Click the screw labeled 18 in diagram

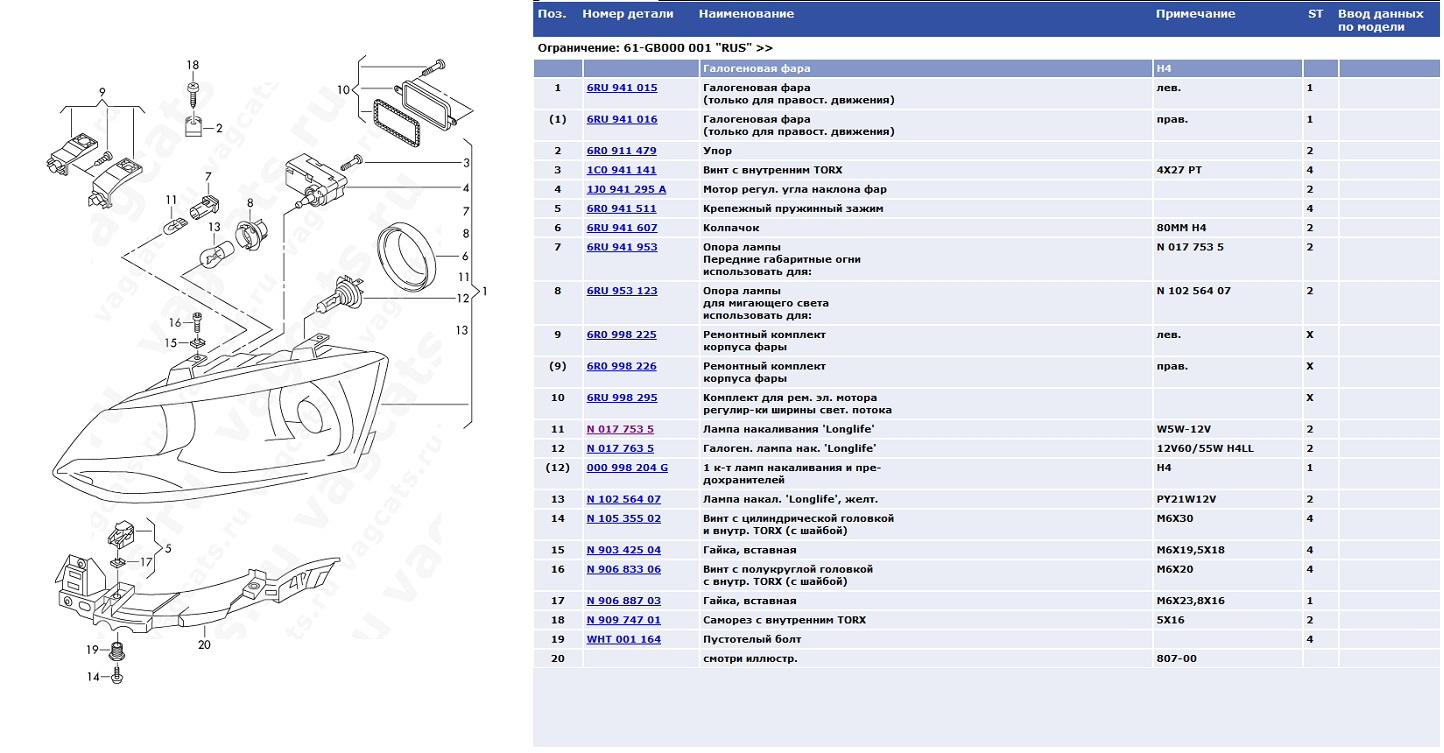(193, 97)
